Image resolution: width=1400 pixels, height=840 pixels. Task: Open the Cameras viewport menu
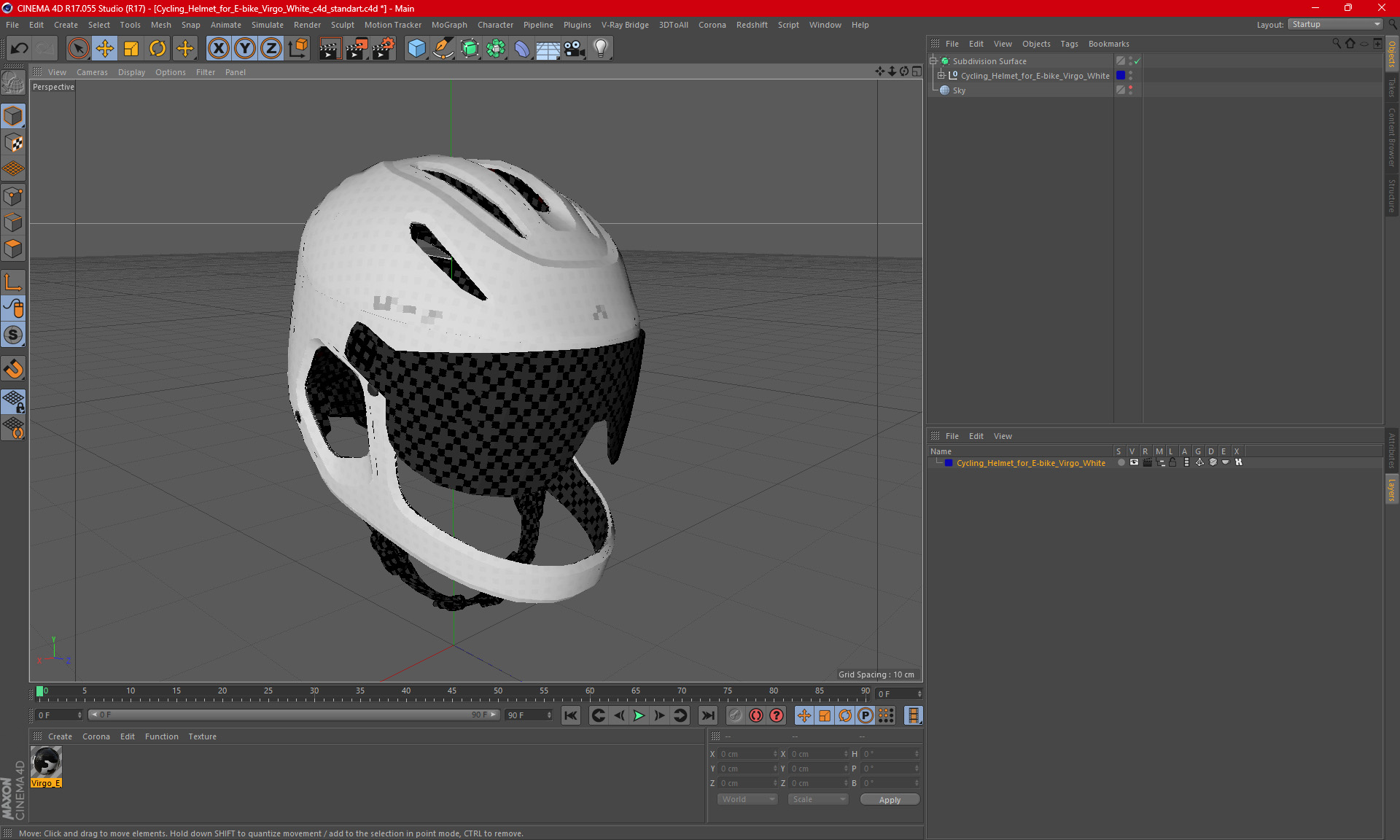[x=92, y=72]
